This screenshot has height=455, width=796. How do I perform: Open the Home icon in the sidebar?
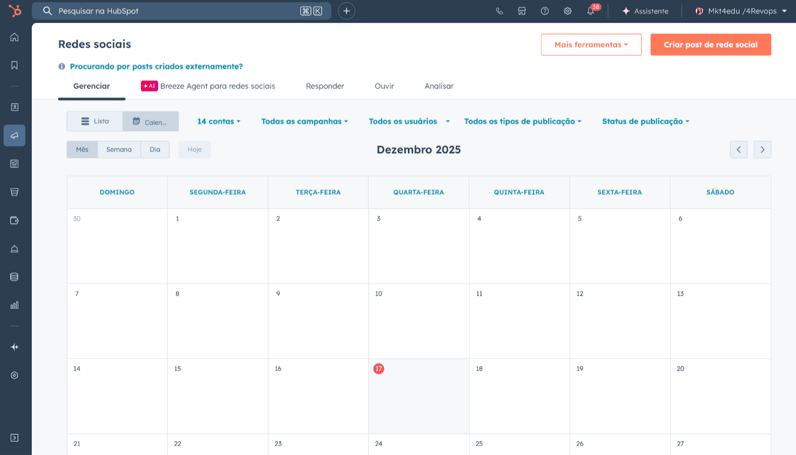tap(14, 37)
